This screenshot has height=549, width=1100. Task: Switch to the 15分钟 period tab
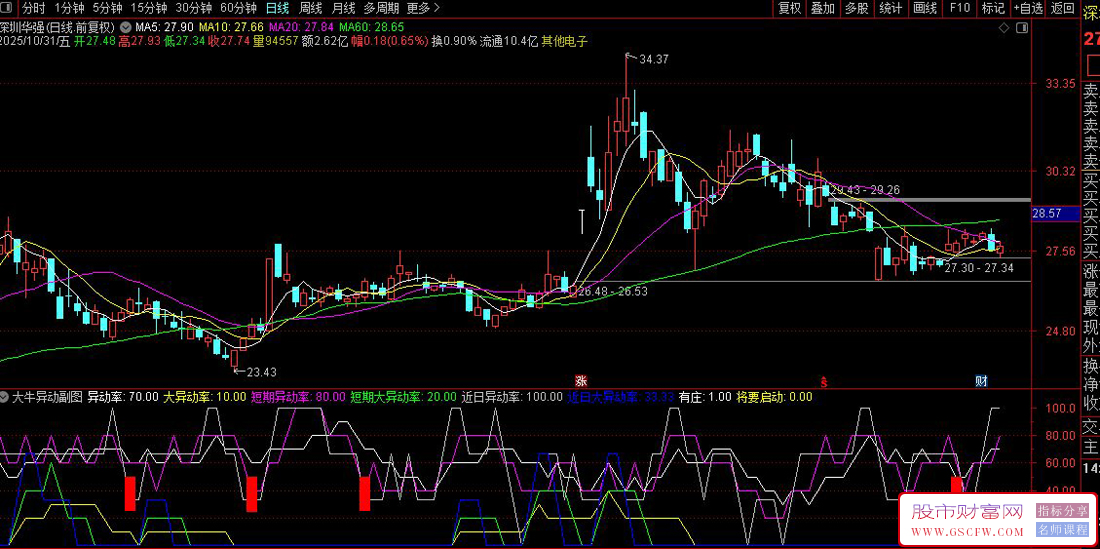pyautogui.click(x=149, y=8)
